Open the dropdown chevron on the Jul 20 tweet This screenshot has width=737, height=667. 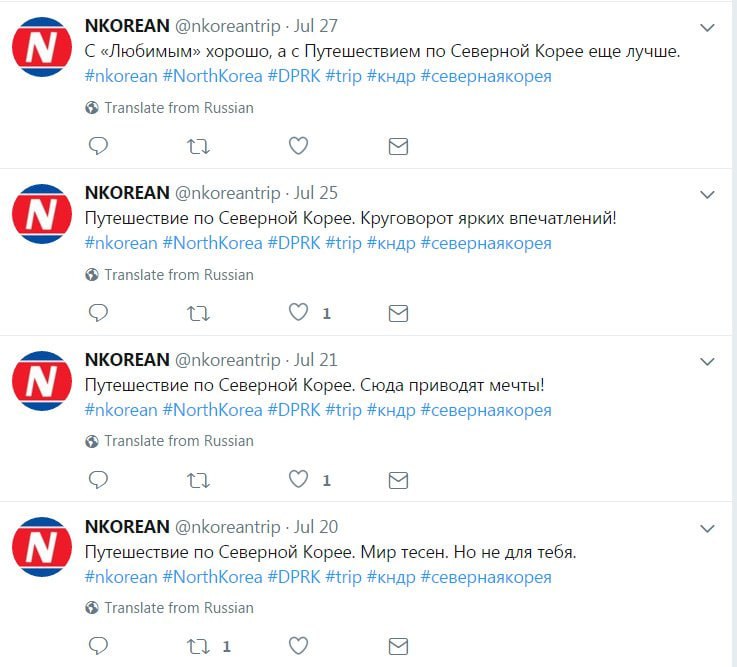click(707, 528)
